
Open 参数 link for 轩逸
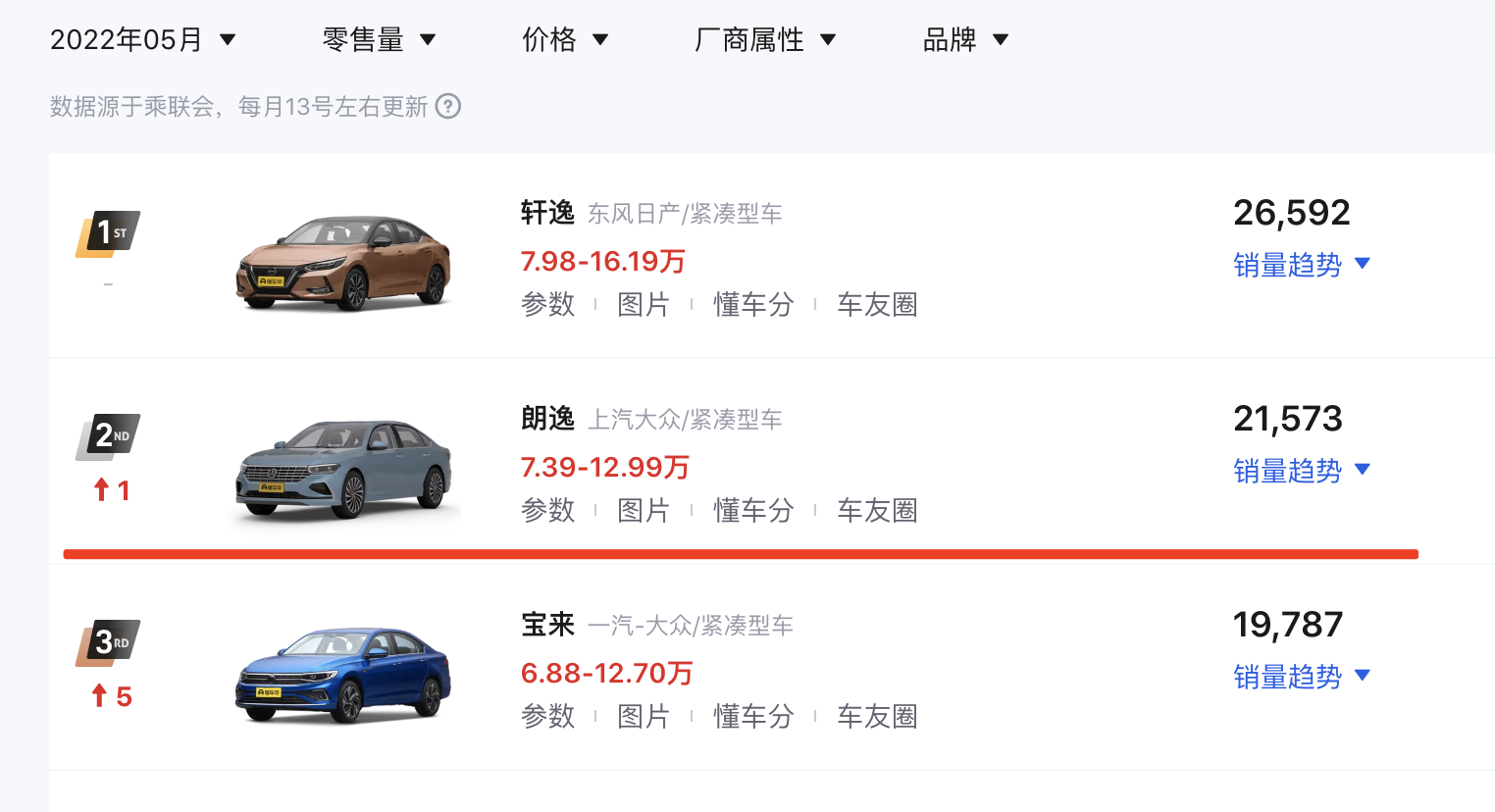[x=547, y=305]
